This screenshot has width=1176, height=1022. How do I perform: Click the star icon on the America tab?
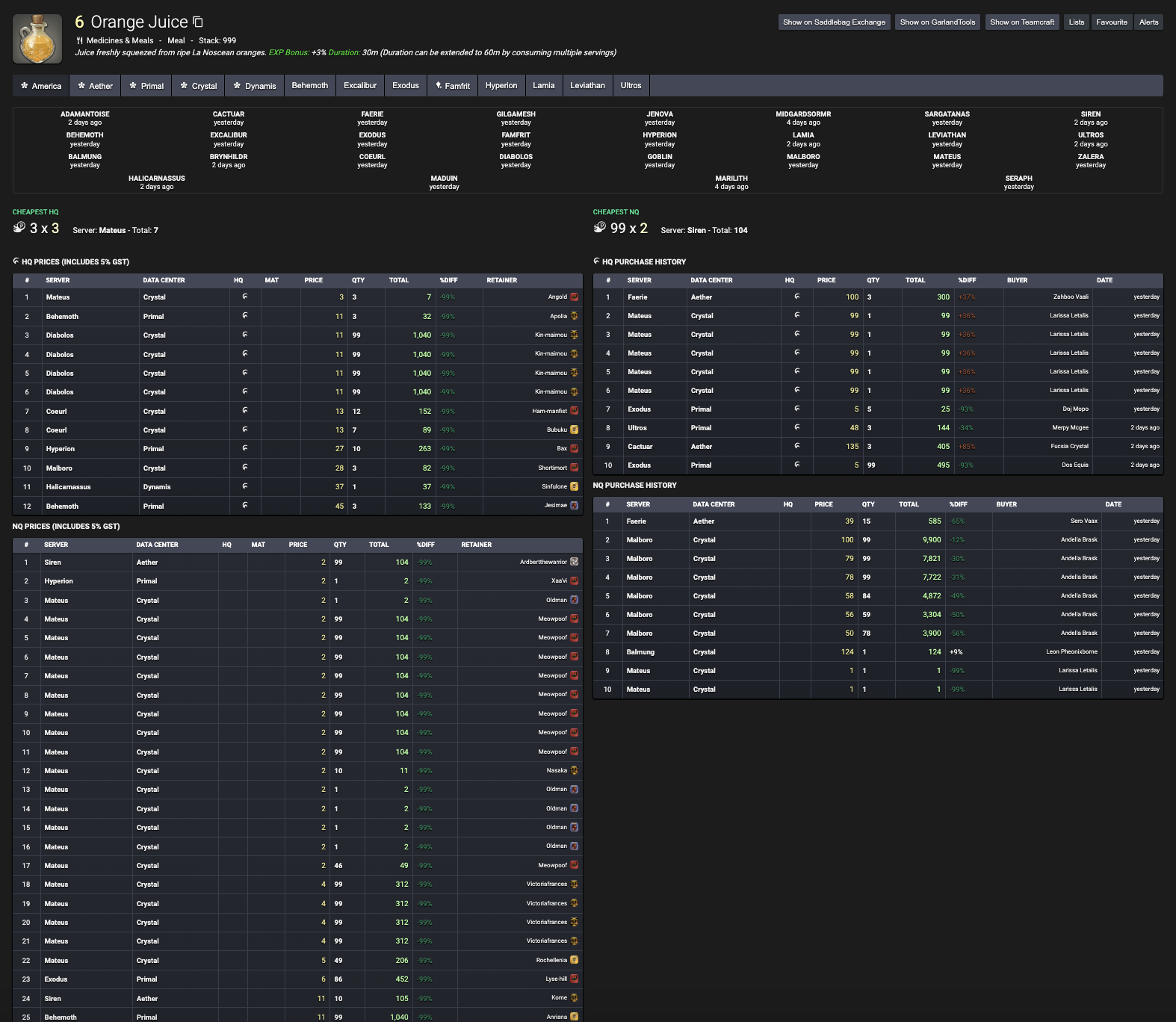pos(25,86)
